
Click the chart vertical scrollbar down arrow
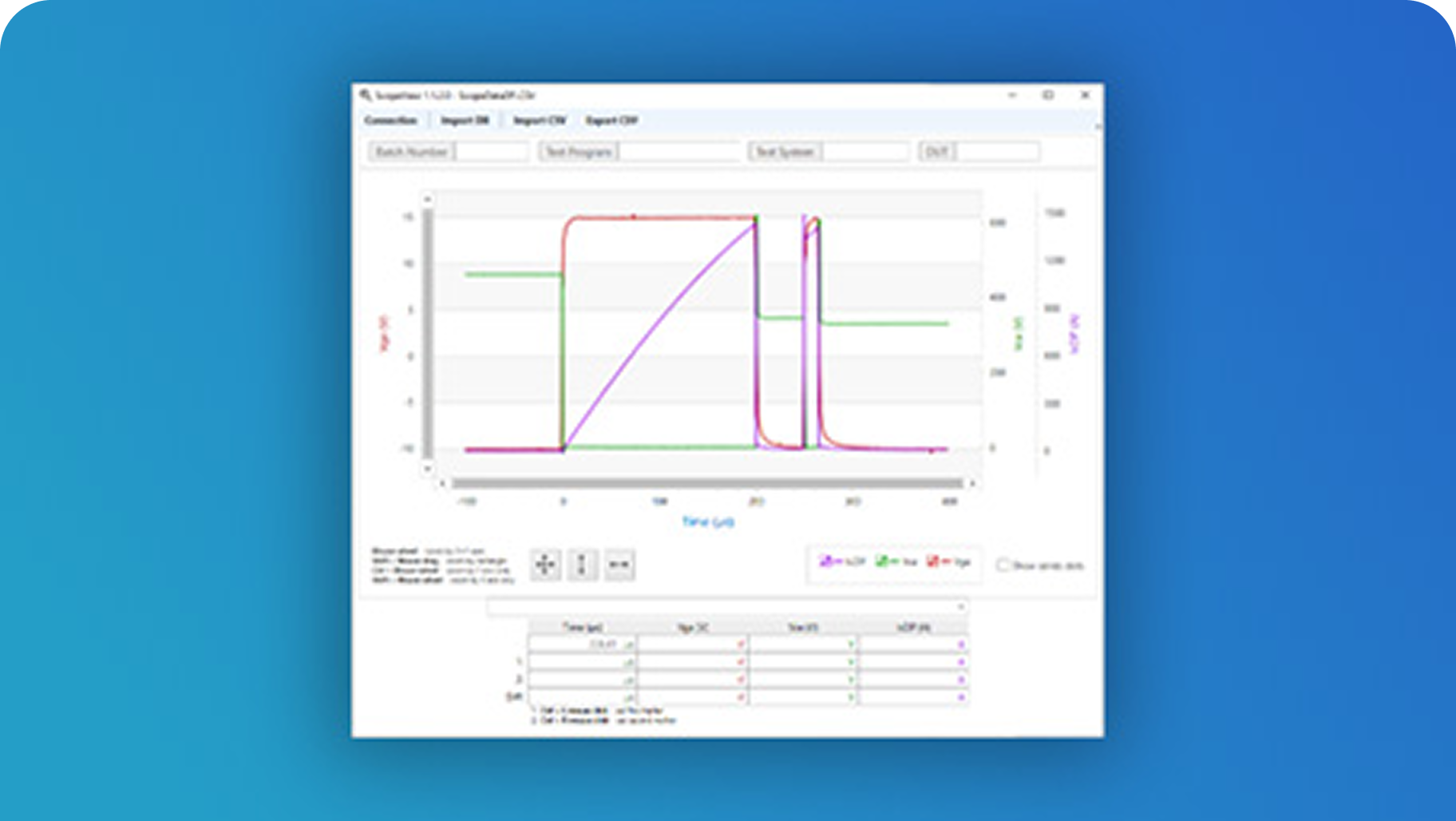[x=428, y=468]
